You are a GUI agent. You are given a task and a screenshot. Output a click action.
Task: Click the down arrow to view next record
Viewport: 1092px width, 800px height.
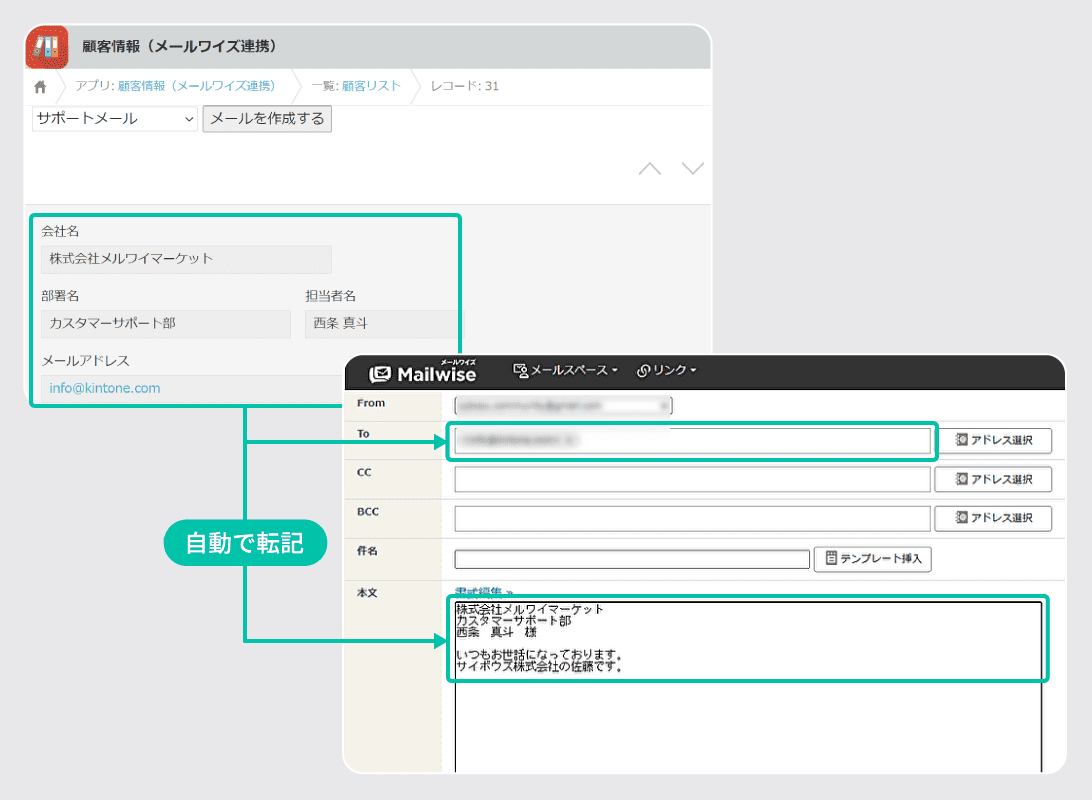[693, 168]
